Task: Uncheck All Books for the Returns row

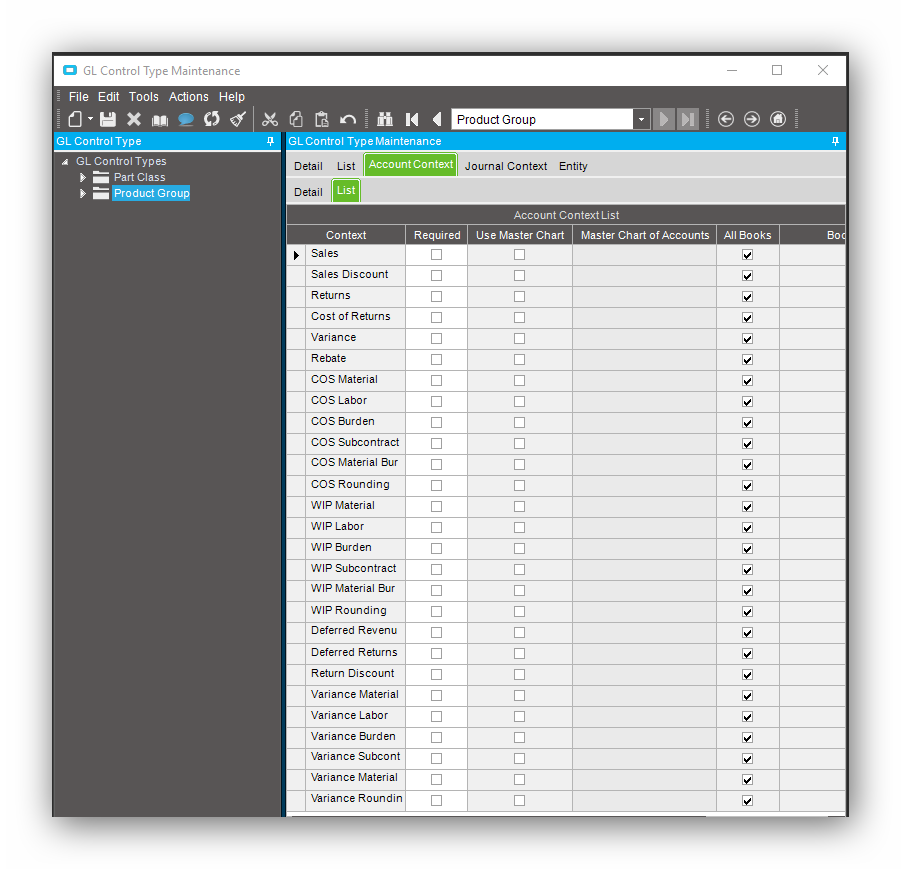Action: pyautogui.click(x=748, y=297)
